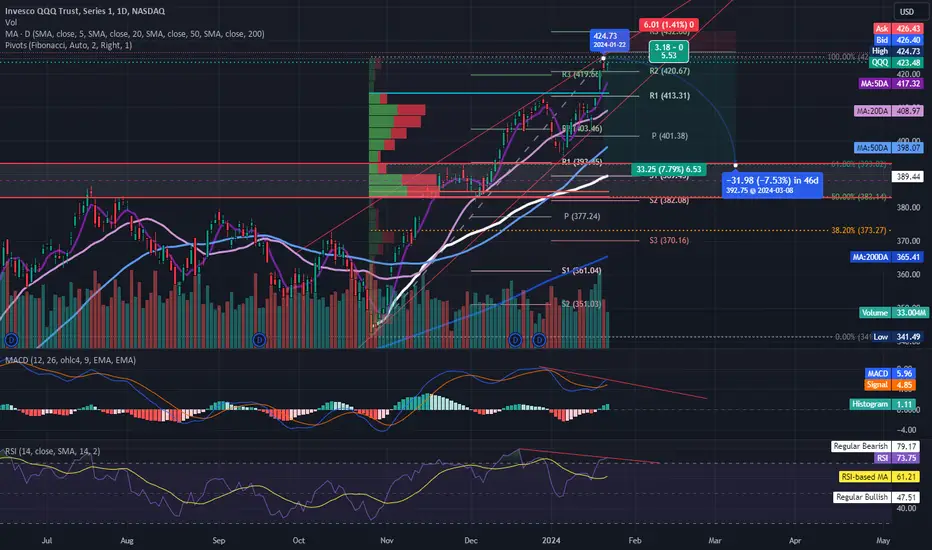
Task: Click the Aug date on time axis
Action: pos(127,540)
